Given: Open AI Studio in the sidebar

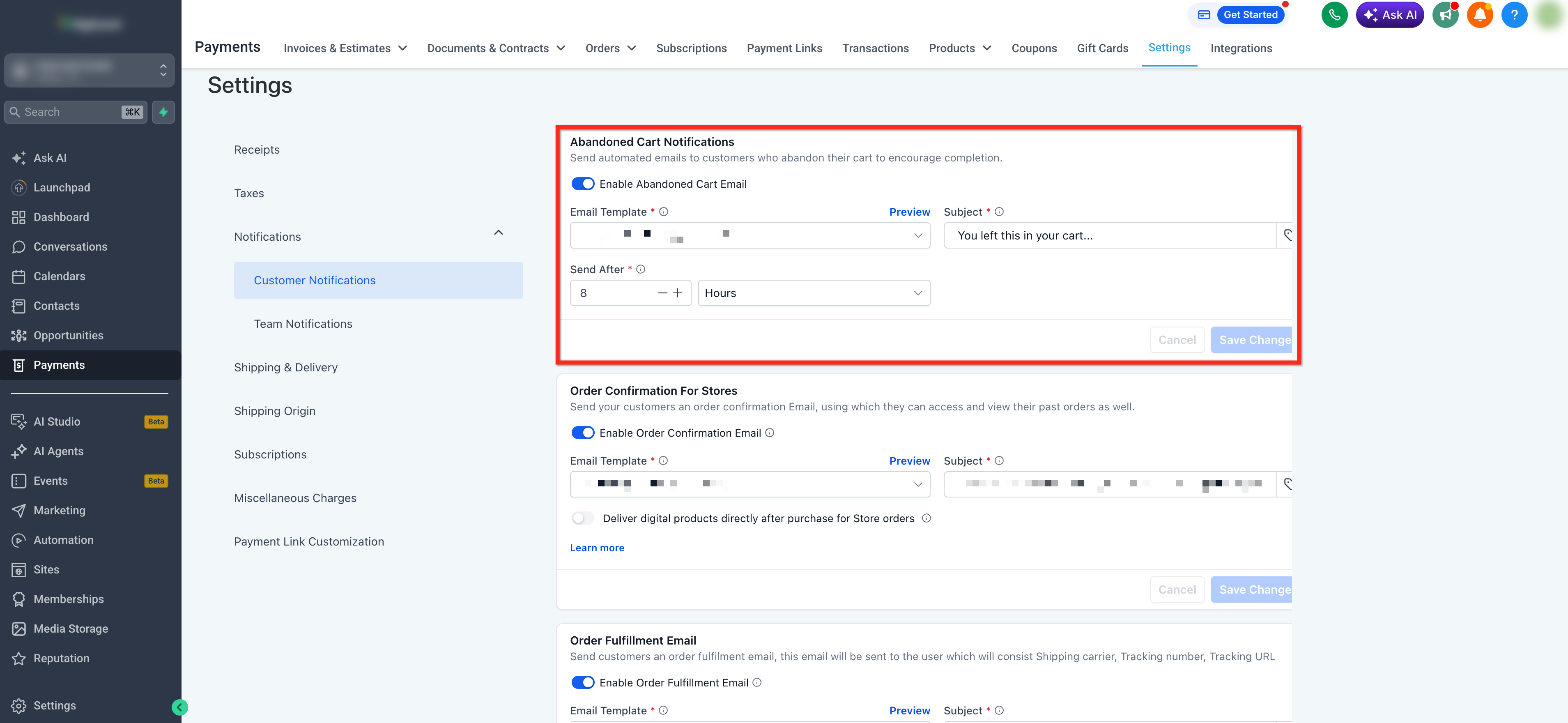Looking at the screenshot, I should click(57, 421).
